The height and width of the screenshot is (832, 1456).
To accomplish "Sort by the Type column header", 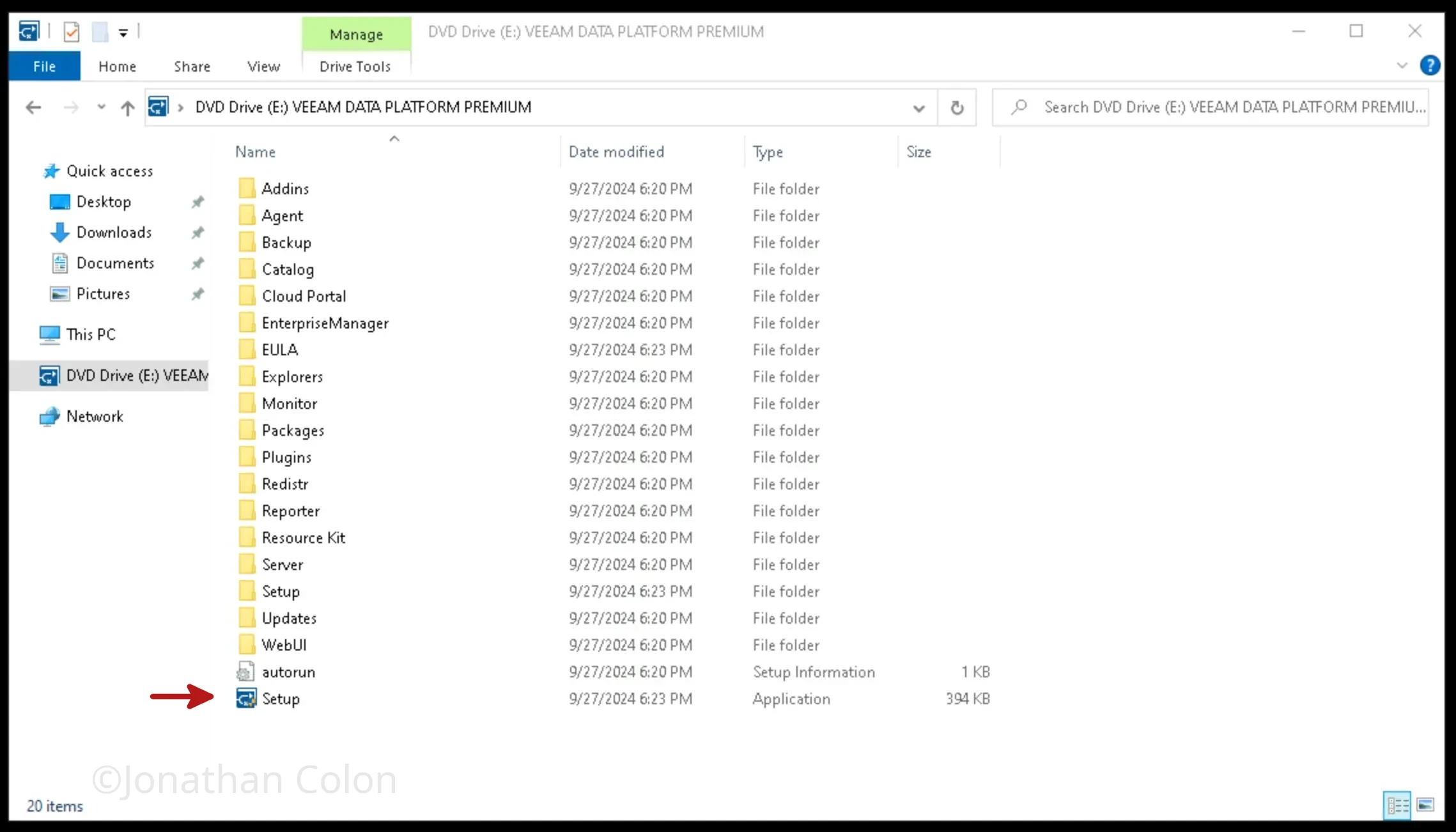I will pos(768,151).
